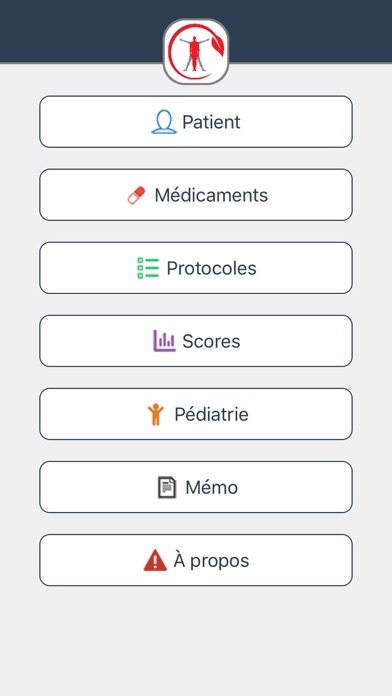This screenshot has width=392, height=696.
Task: Click the 'Médicaments' text label
Action: (211, 195)
